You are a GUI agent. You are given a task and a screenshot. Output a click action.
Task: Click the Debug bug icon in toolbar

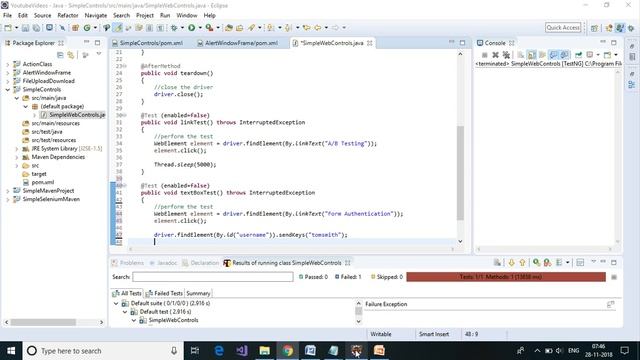click(174, 28)
